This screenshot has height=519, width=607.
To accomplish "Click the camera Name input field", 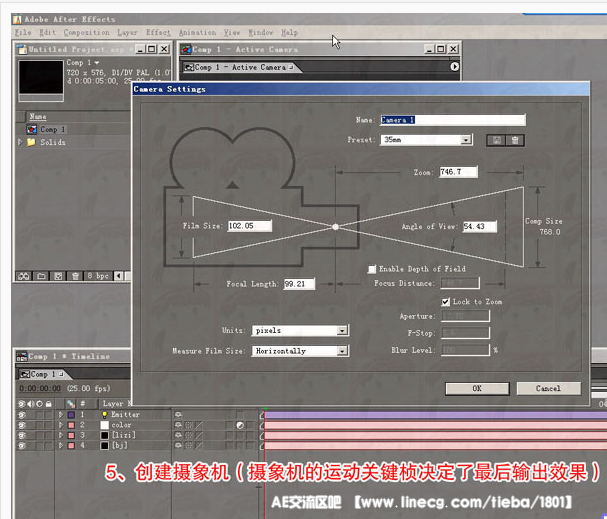I will coord(453,120).
